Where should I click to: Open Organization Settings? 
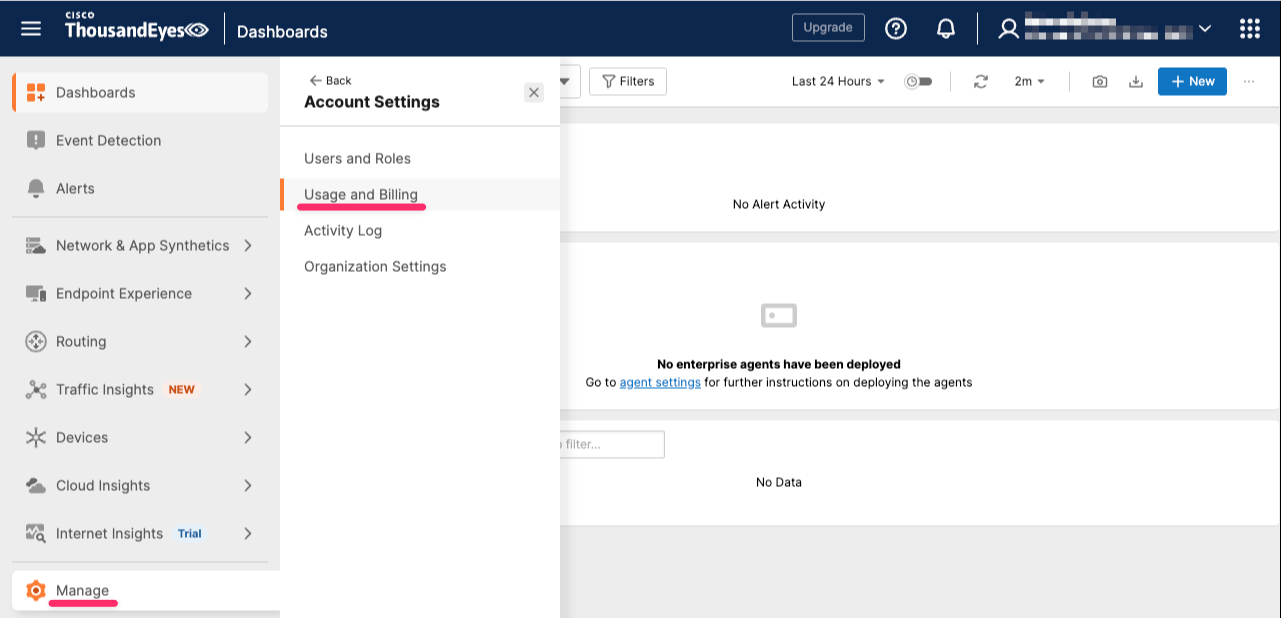(375, 267)
